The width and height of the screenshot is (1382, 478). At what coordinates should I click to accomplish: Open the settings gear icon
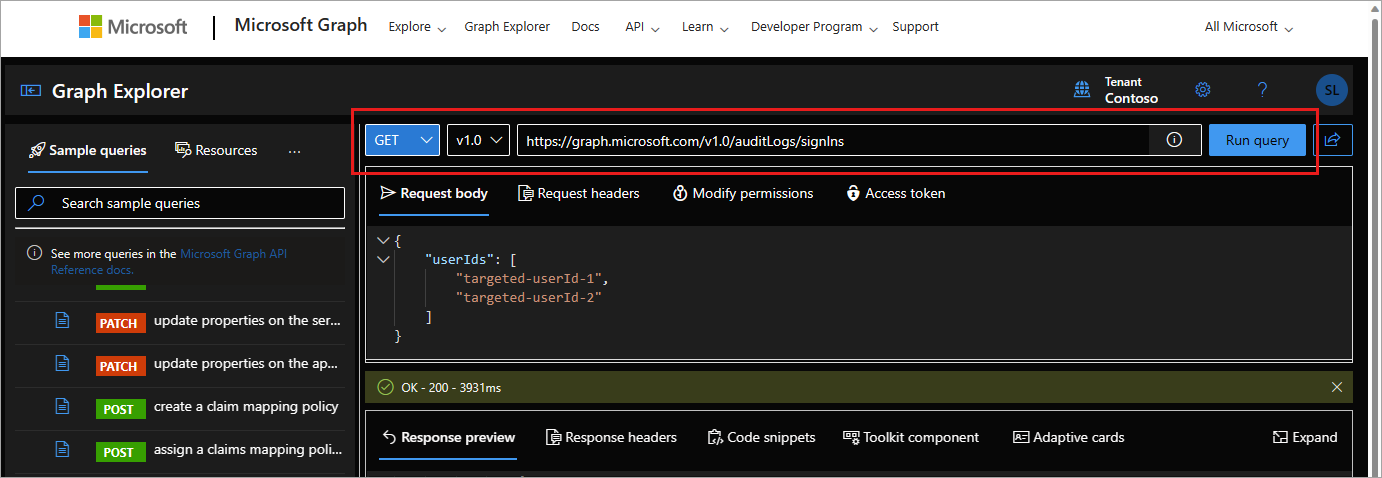[1203, 90]
